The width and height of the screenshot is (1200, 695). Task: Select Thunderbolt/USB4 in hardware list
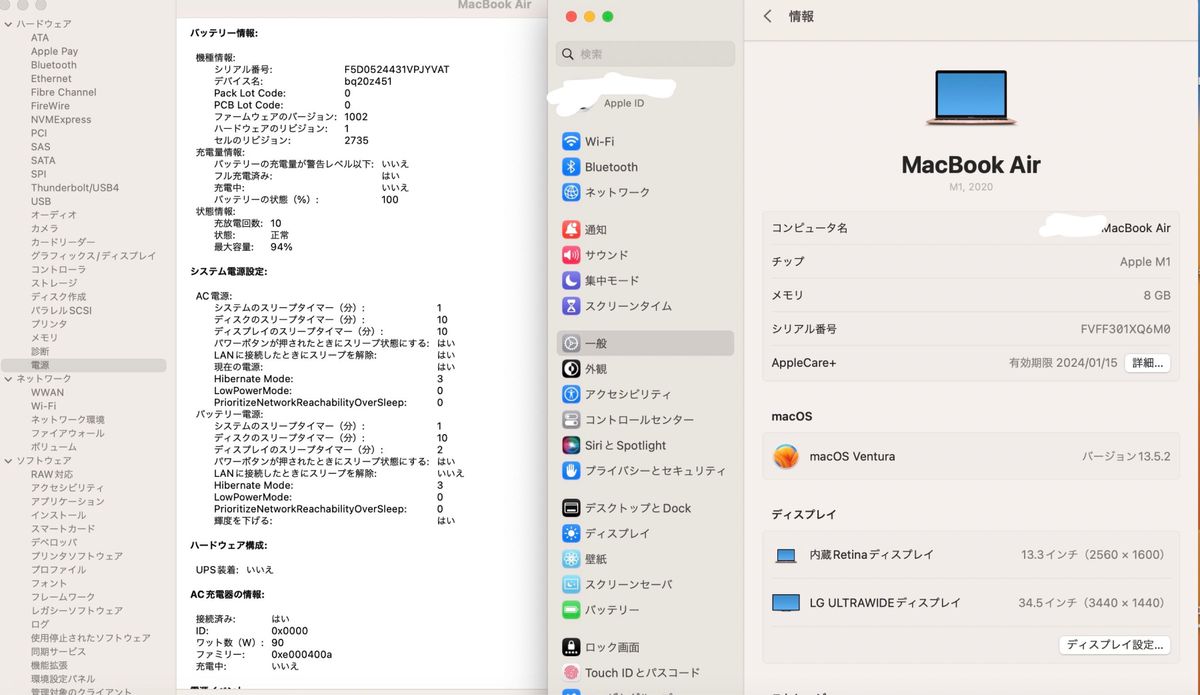pos(75,188)
